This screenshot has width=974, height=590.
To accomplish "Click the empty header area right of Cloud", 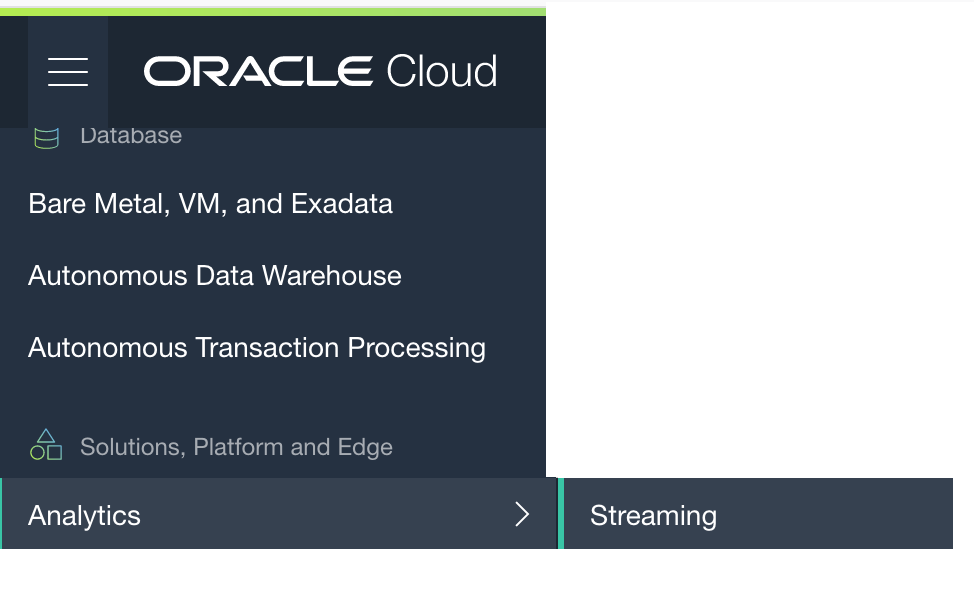I will (x=522, y=72).
